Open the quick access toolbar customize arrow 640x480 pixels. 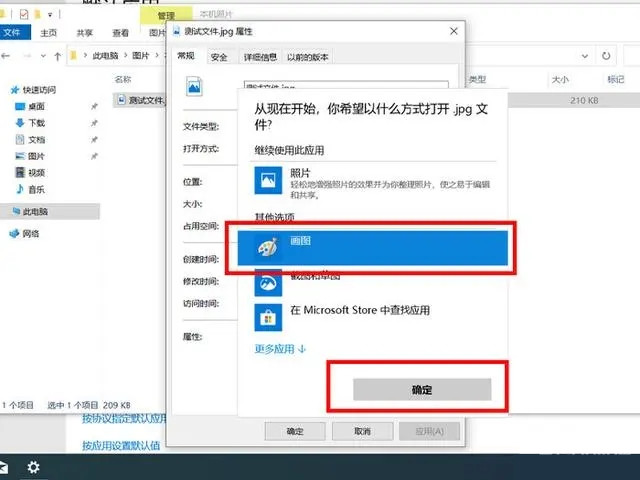[x=50, y=15]
